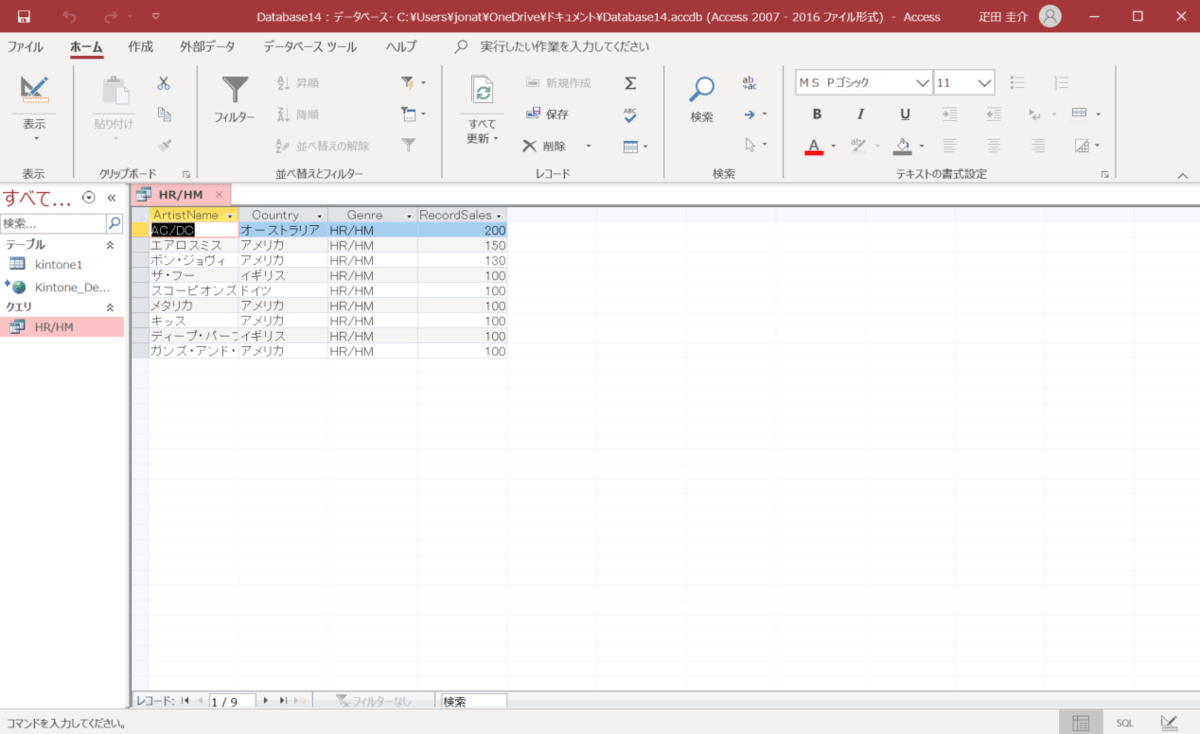Close the HR/HM query tab
Viewport: 1200px width, 734px height.
click(219, 194)
